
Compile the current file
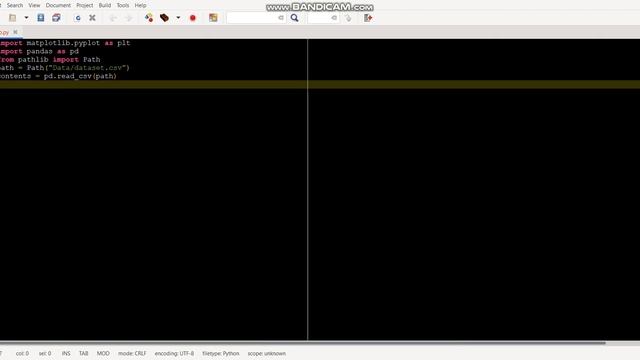tap(149, 18)
